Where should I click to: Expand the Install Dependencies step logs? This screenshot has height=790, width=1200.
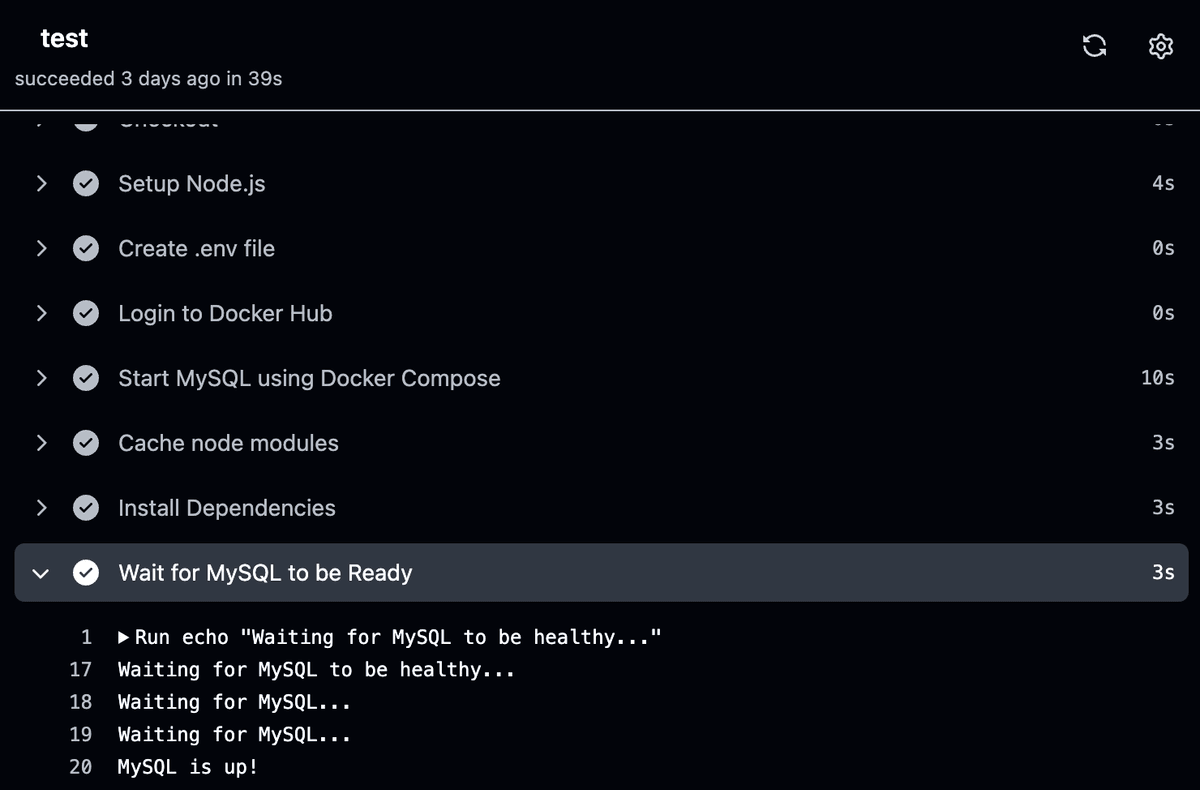point(40,508)
